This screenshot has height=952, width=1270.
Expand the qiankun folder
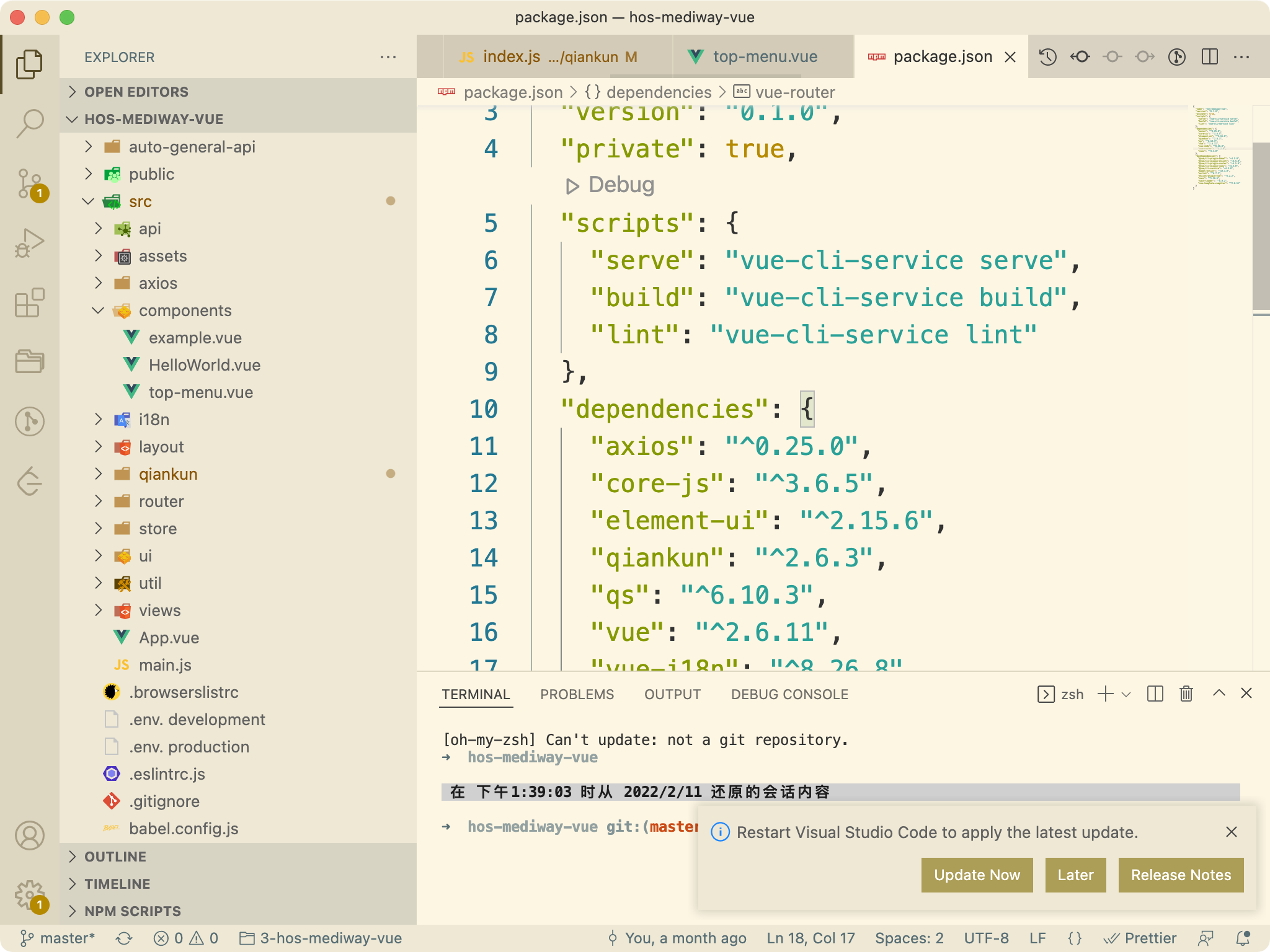pos(167,474)
